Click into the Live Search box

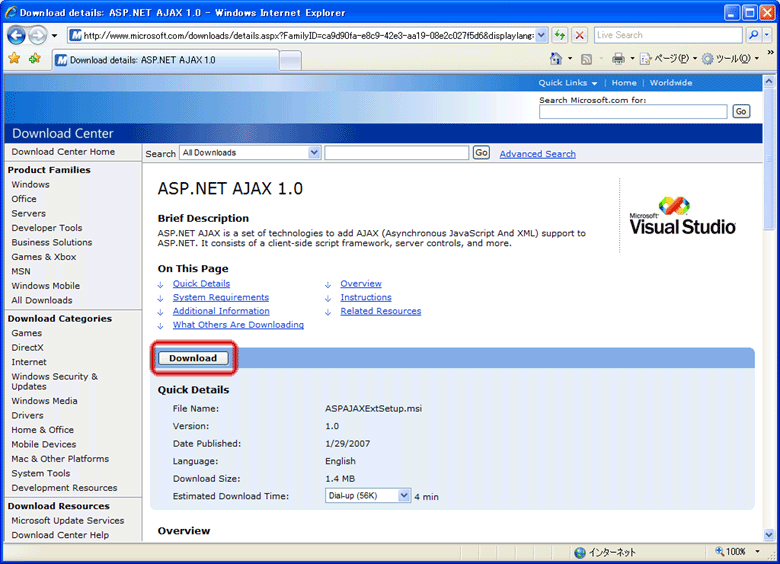tap(668, 35)
